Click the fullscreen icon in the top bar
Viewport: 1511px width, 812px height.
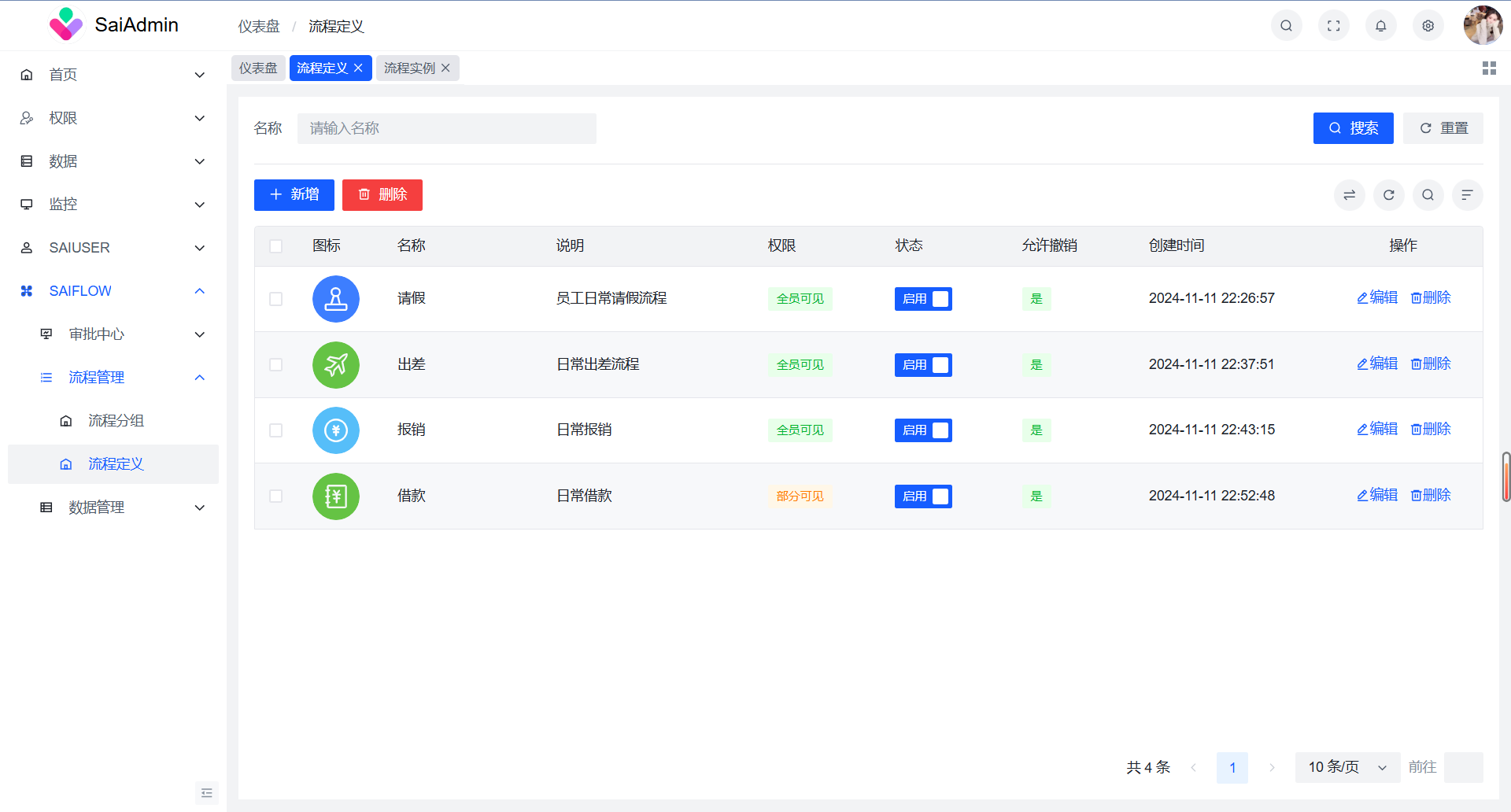coord(1334,25)
